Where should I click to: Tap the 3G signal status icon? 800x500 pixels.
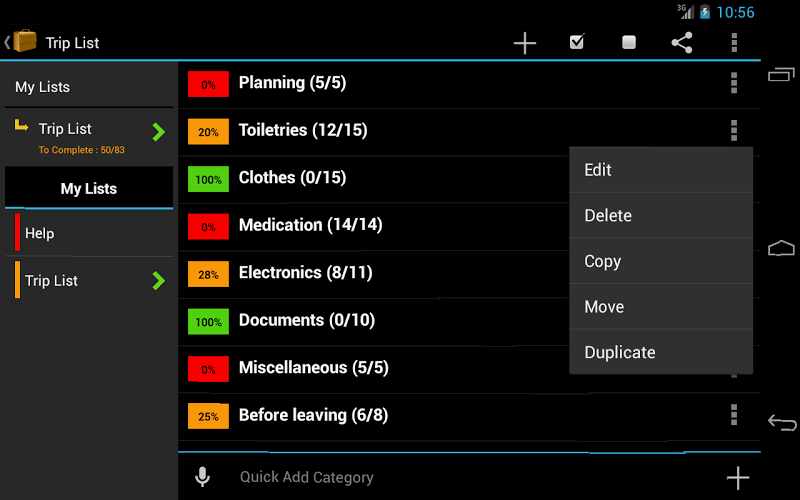point(685,11)
